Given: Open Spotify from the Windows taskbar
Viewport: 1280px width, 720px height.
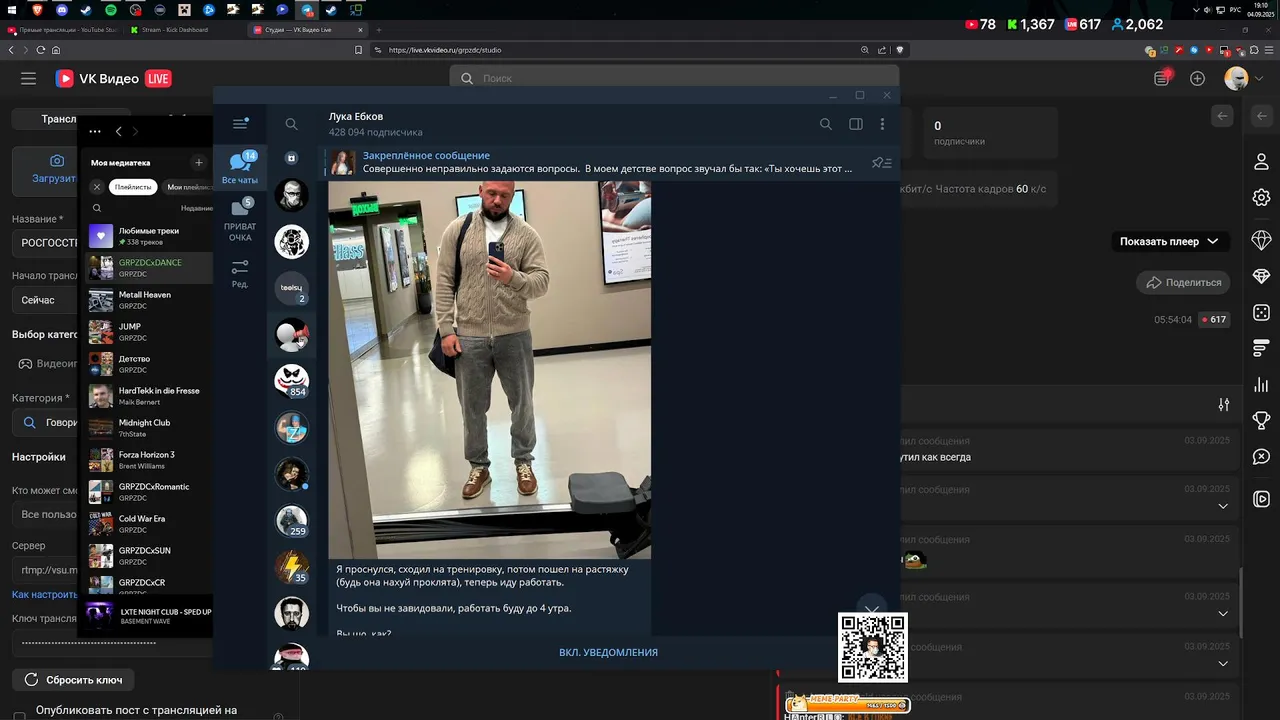Looking at the screenshot, I should tap(110, 10).
